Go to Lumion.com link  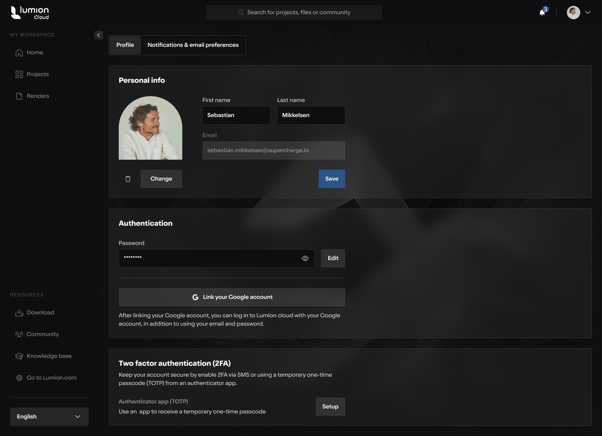tap(51, 378)
